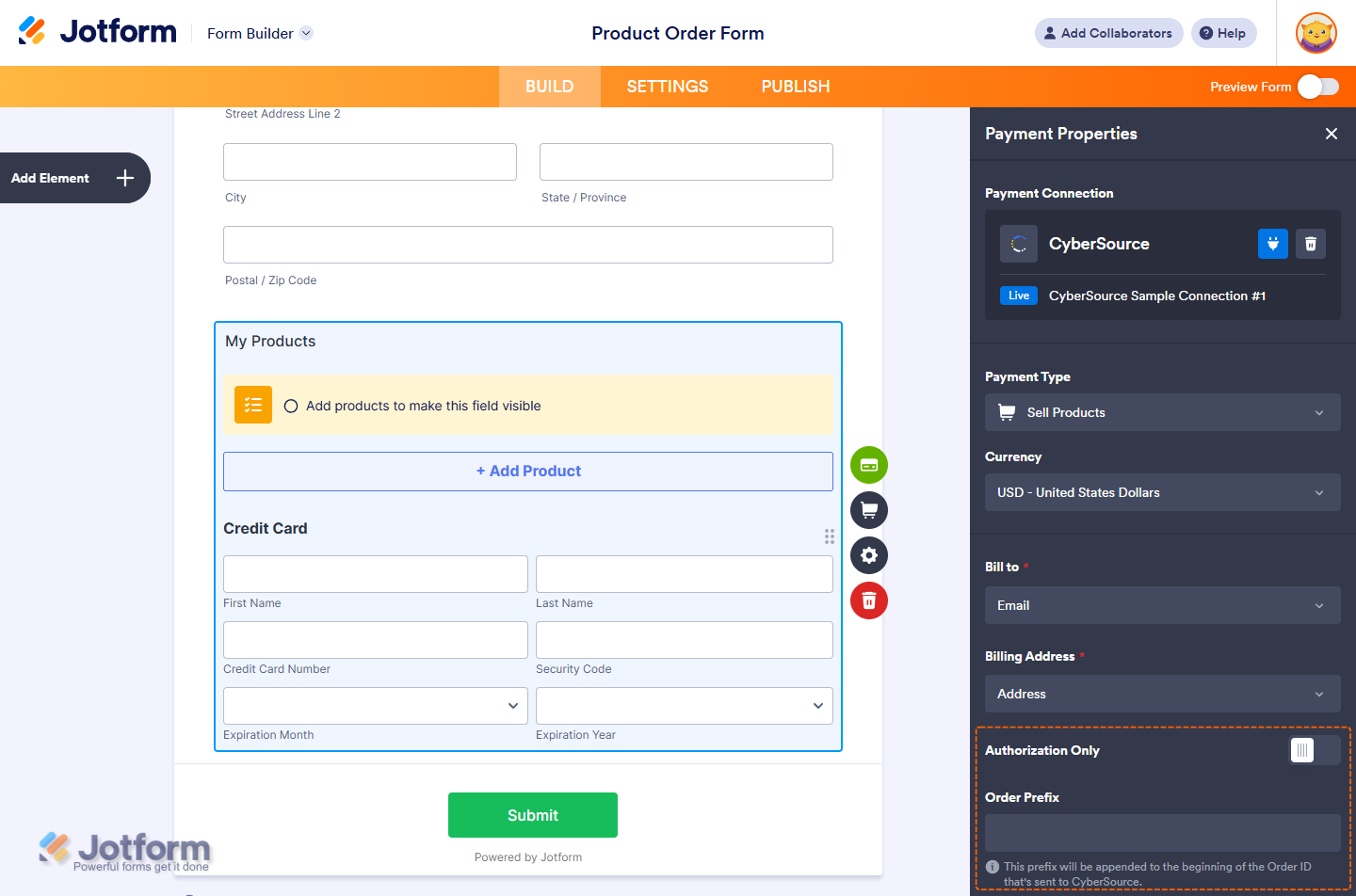Switch to the SETTINGS tab
The image size is (1356, 896).
(x=667, y=86)
